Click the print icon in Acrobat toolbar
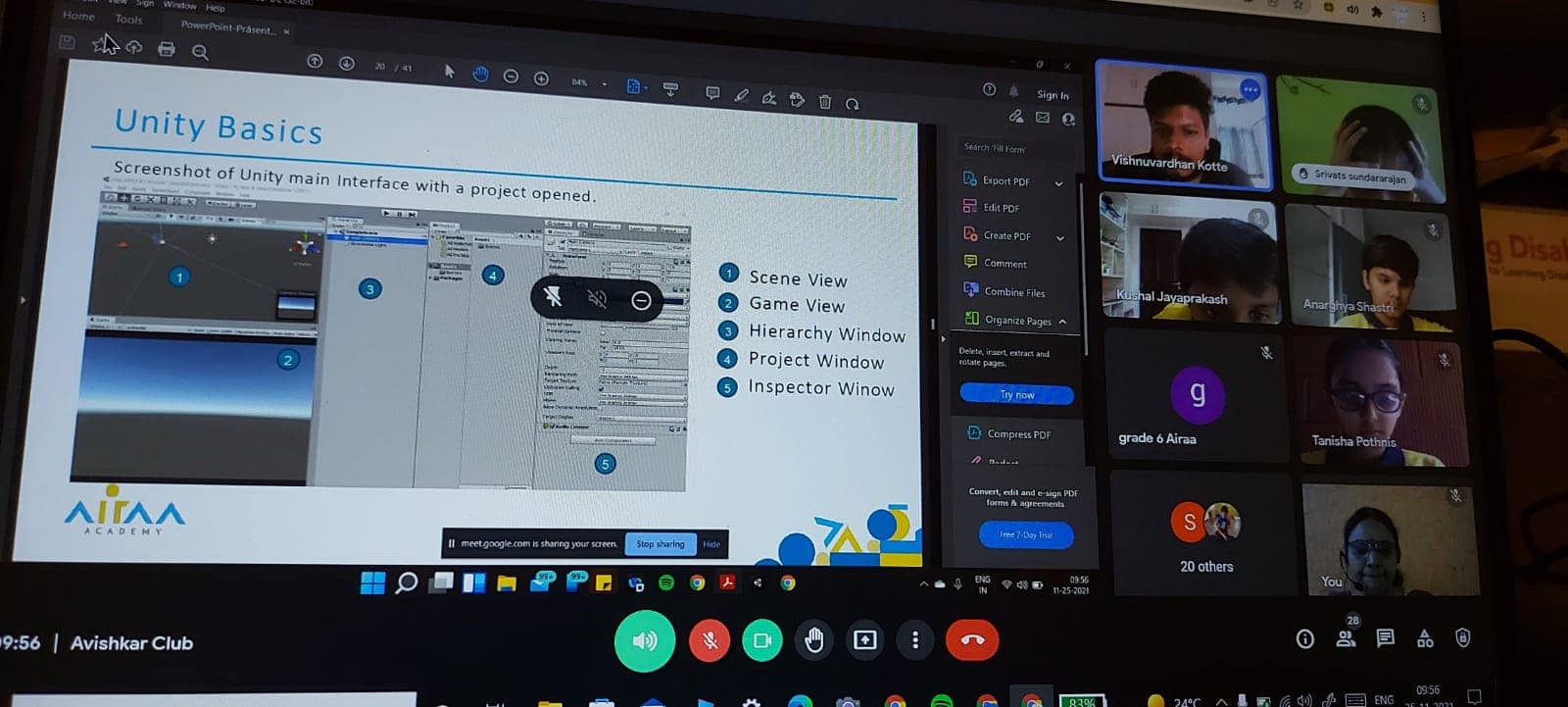The image size is (1568, 707). [x=167, y=49]
